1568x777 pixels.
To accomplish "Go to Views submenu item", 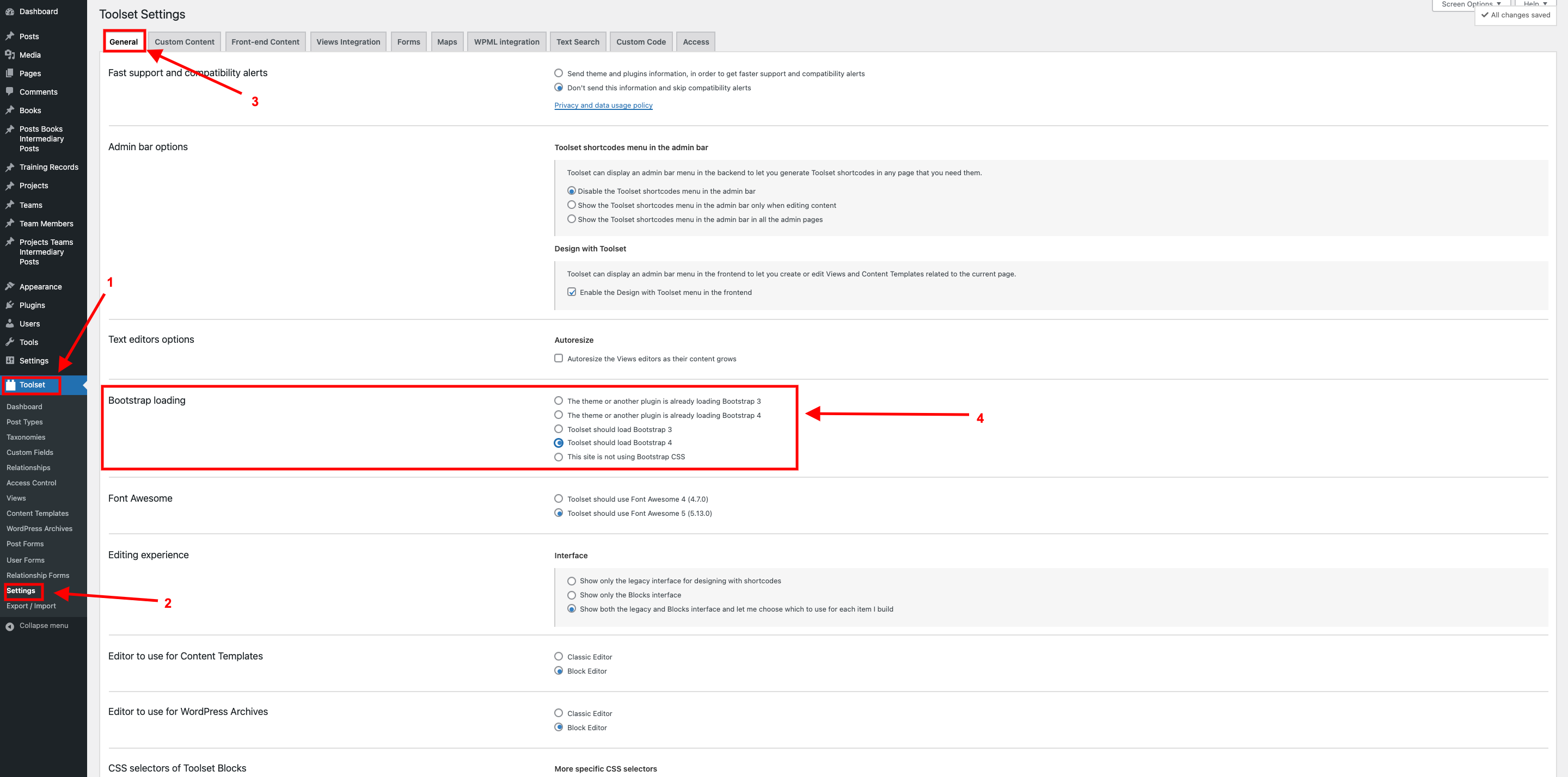I will [x=16, y=498].
